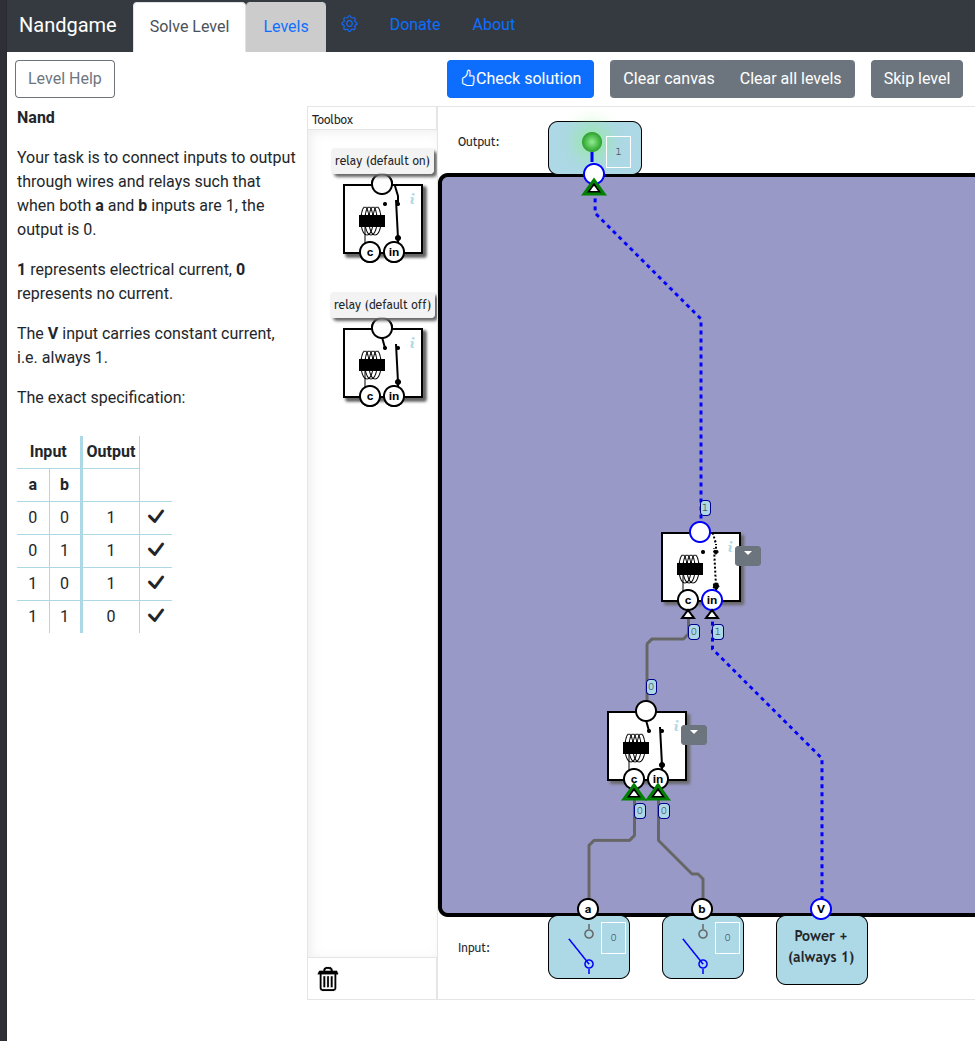Open the About page
The height and width of the screenshot is (1041, 975).
pyautogui.click(x=493, y=24)
